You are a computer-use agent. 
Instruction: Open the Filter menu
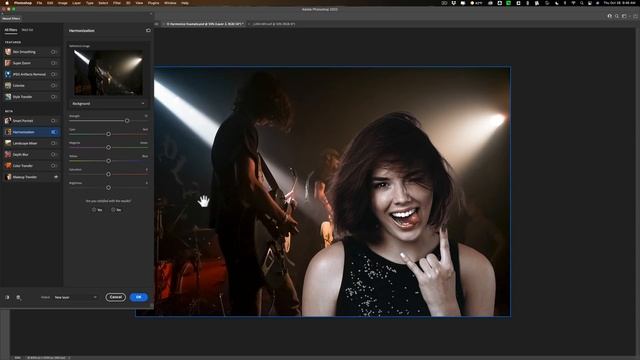tap(117, 3)
